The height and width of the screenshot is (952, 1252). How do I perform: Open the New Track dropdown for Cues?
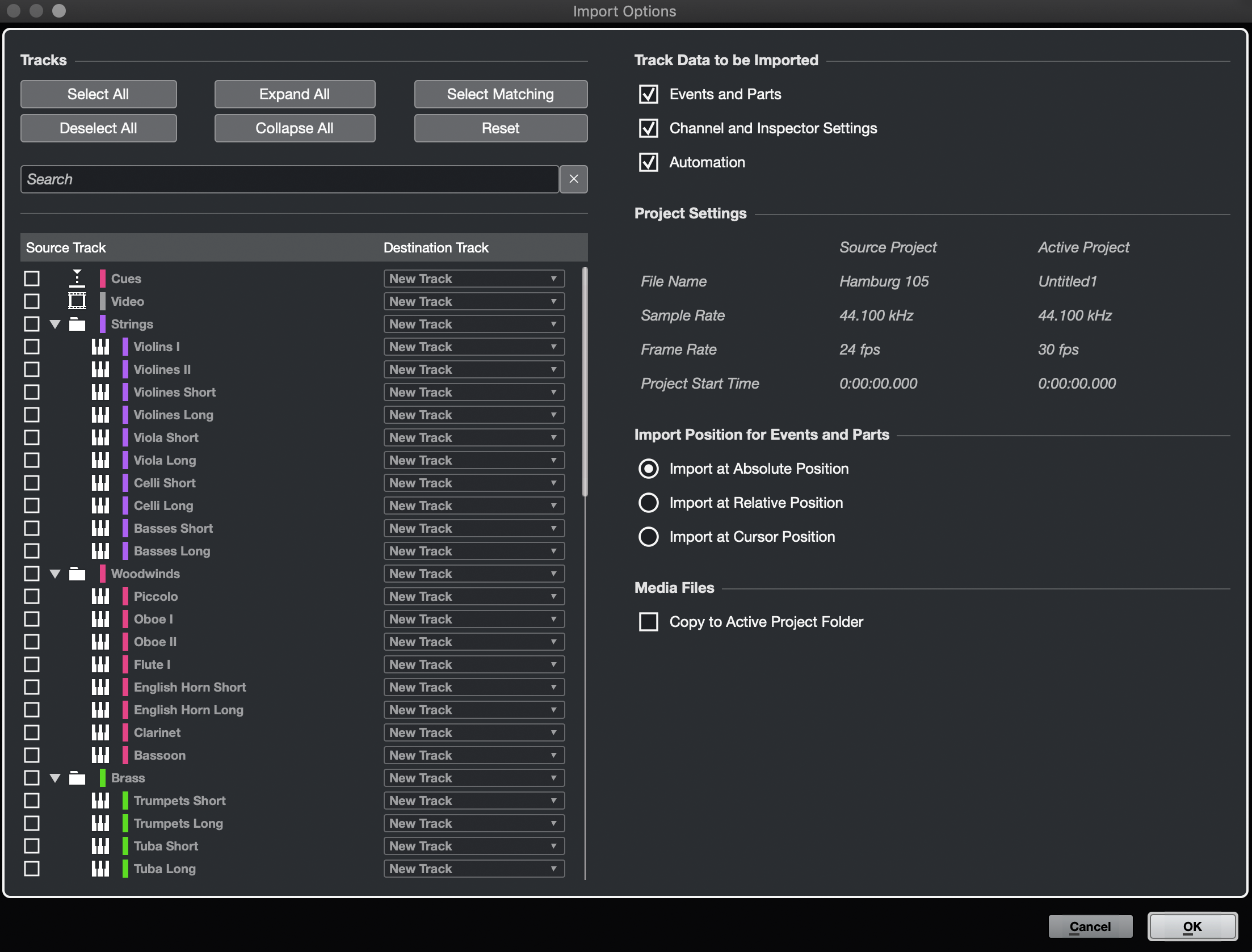[x=473, y=278]
